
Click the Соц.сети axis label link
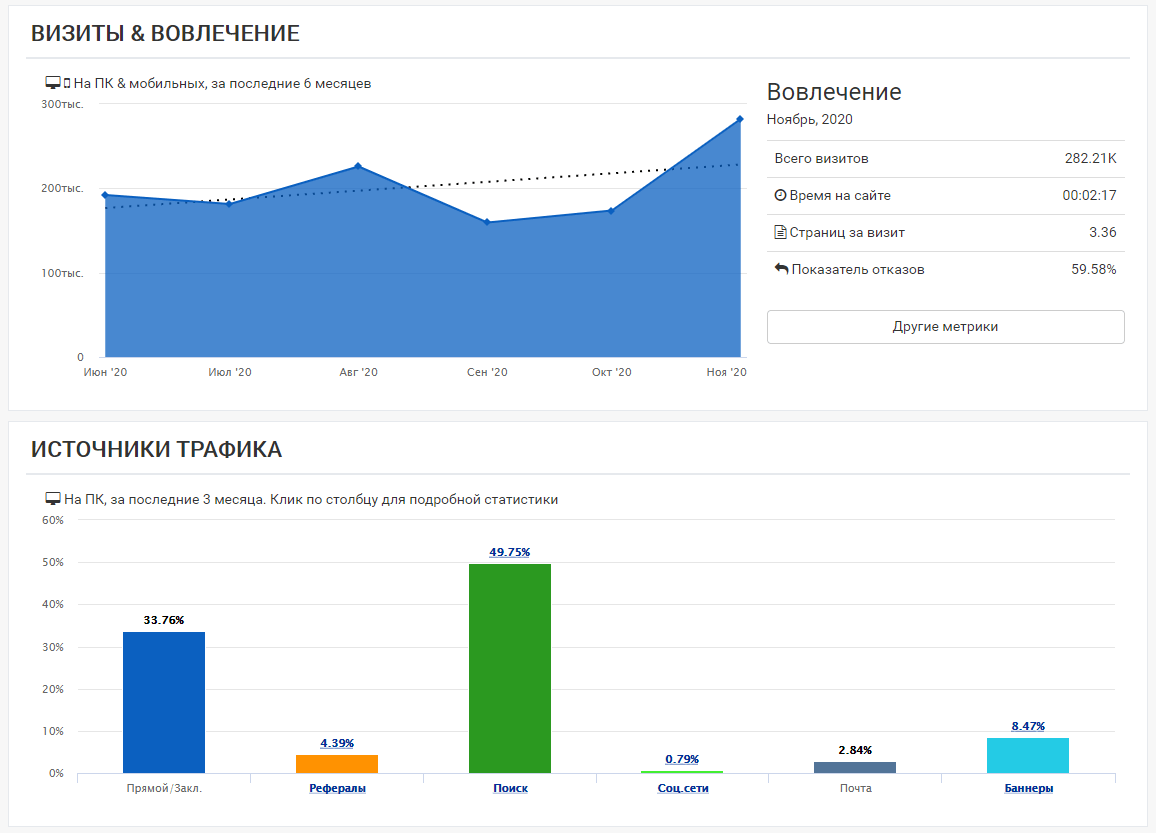(x=683, y=788)
